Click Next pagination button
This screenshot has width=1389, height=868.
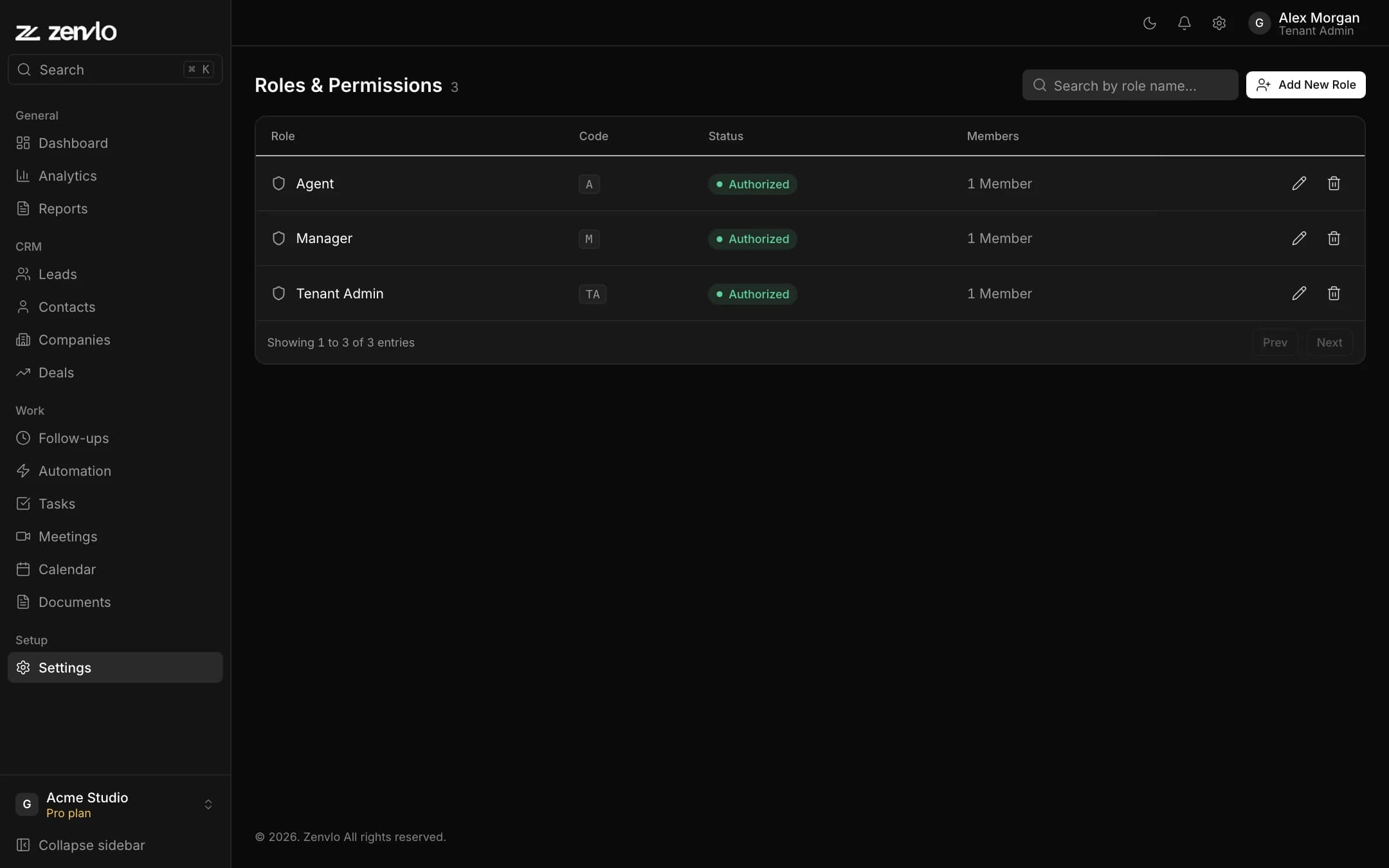[x=1329, y=342]
